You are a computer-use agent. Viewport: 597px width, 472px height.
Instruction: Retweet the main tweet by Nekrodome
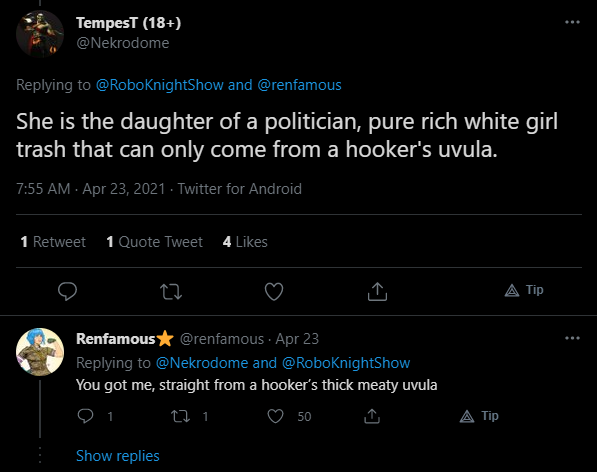tap(171, 292)
